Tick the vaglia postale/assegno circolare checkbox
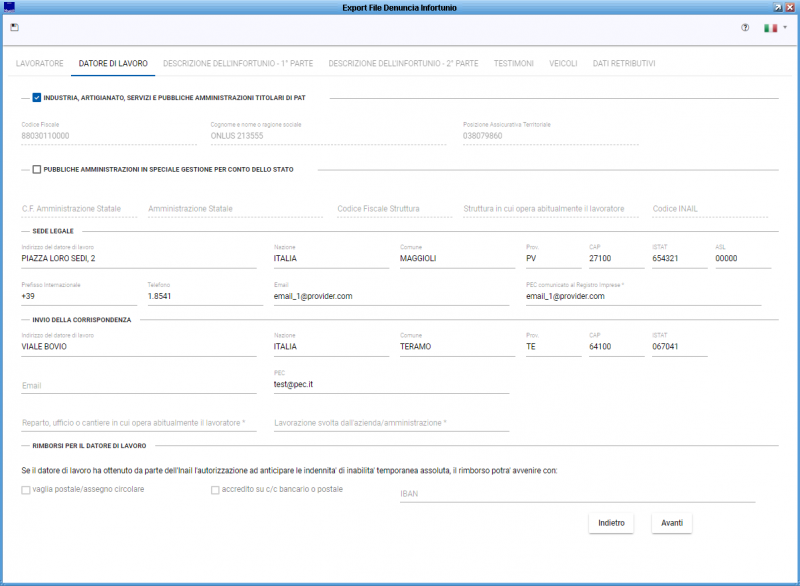Image resolution: width=800 pixels, height=586 pixels. pos(26,490)
